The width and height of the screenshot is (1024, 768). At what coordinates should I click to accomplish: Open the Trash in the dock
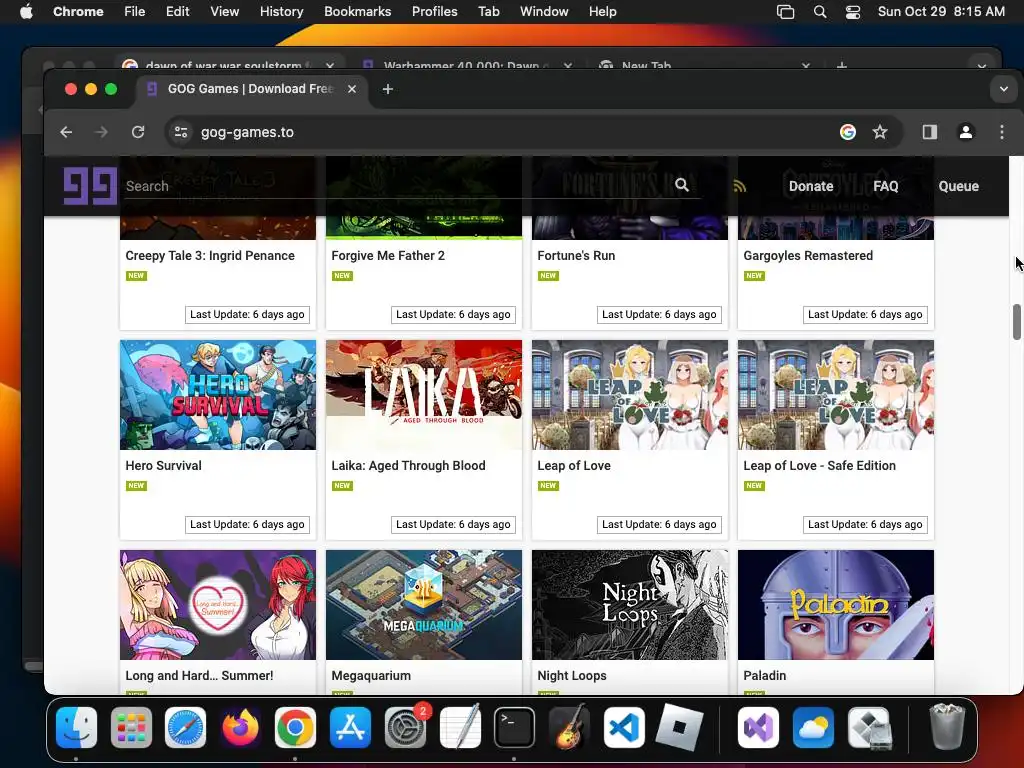(947, 726)
